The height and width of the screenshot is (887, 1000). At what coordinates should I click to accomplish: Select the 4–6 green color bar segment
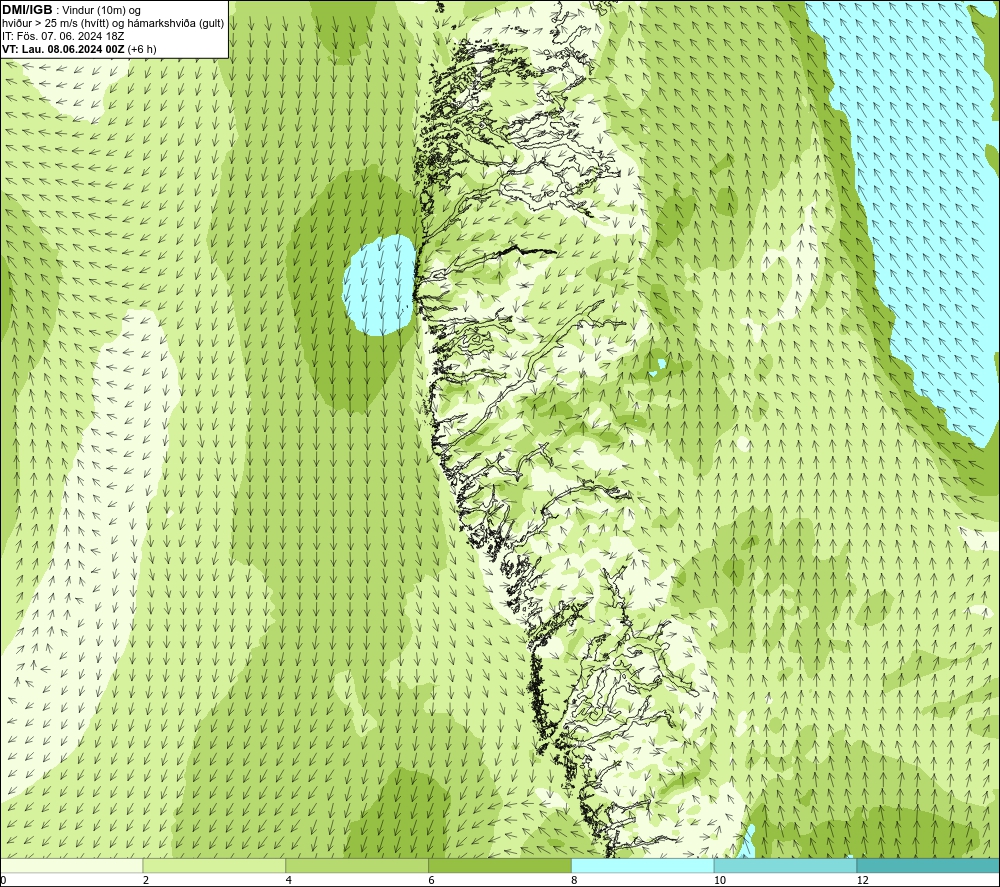coord(357,866)
